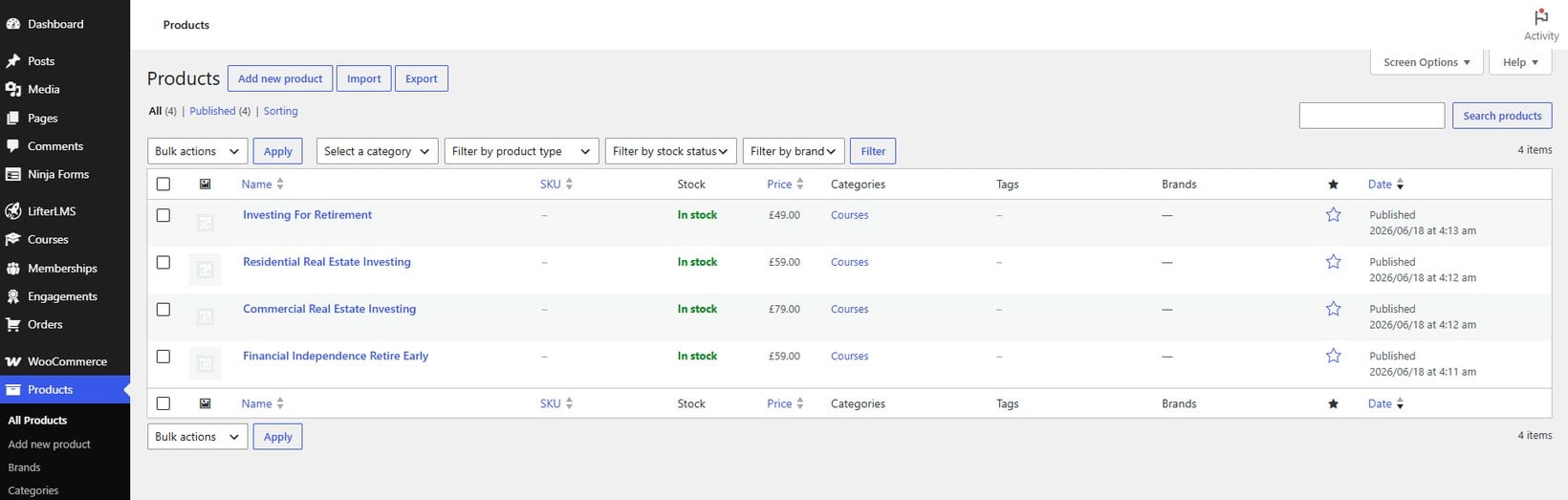
Task: Click the Courses graduation cap icon
Action: [13, 240]
